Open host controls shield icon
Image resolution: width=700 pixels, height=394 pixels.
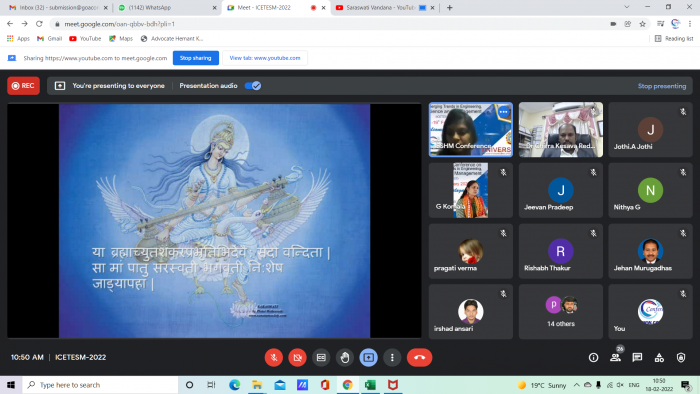pyautogui.click(x=681, y=357)
